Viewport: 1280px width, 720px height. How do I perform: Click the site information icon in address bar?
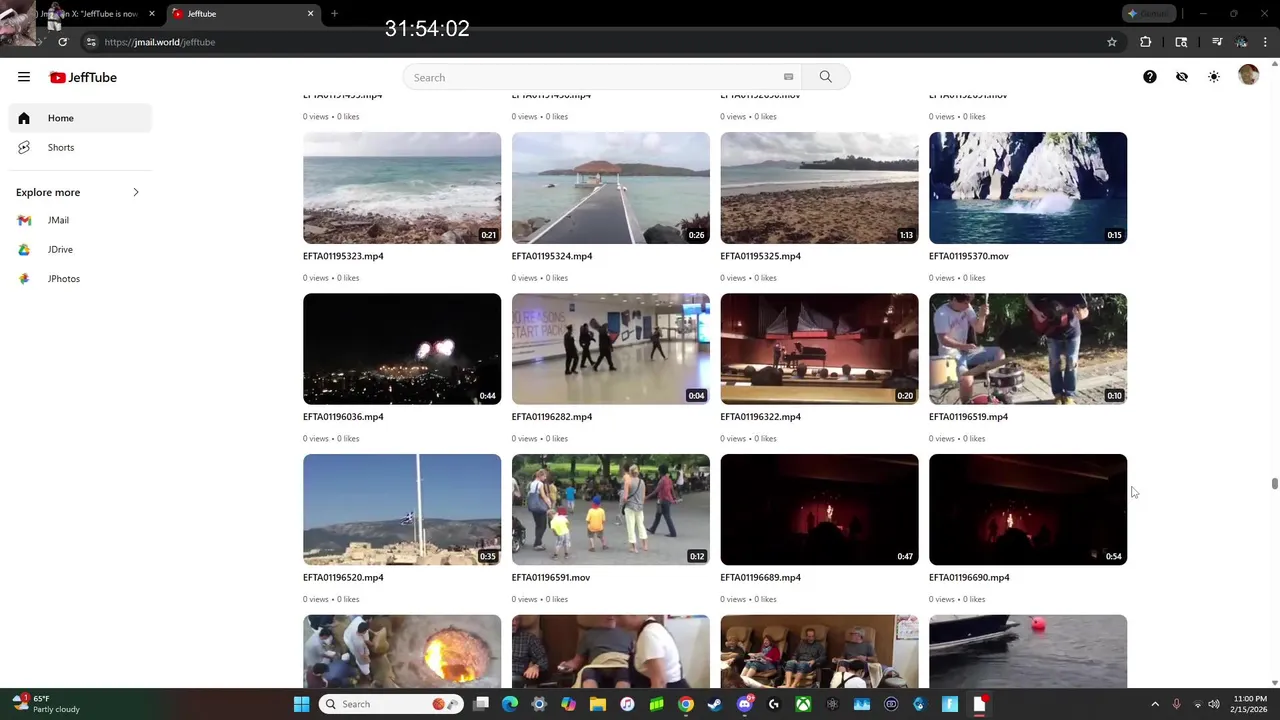[91, 42]
